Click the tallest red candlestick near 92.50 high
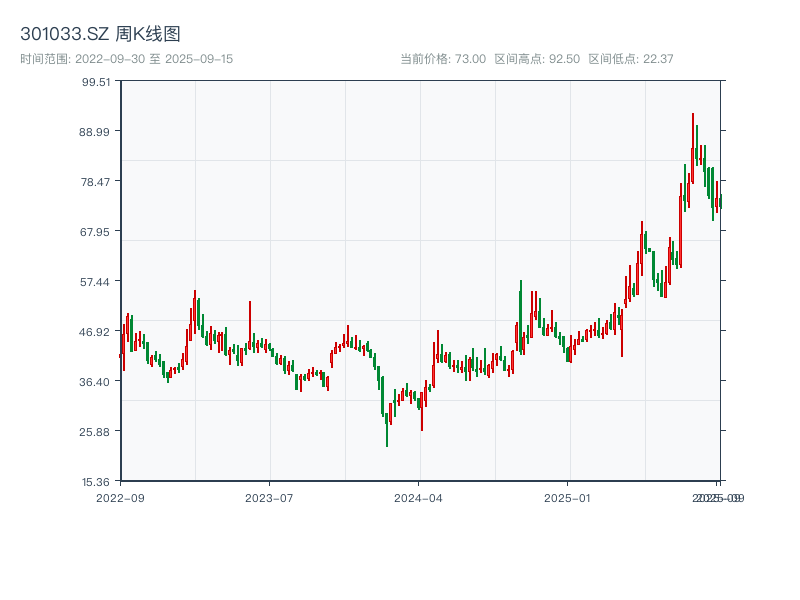800x600 pixels. (693, 148)
